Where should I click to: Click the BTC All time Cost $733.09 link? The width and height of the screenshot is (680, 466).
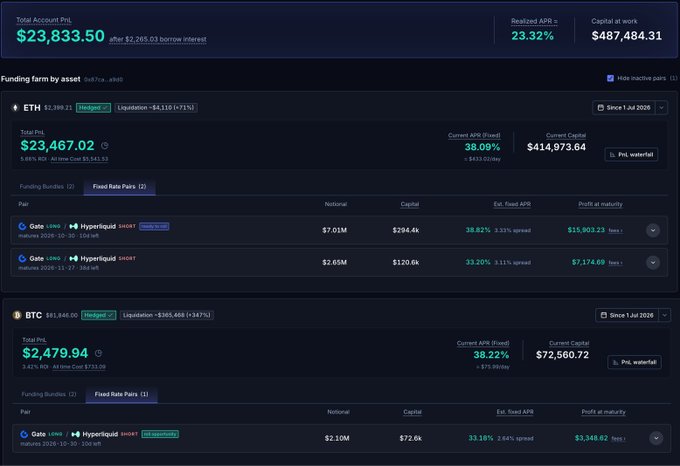pyautogui.click(x=79, y=367)
